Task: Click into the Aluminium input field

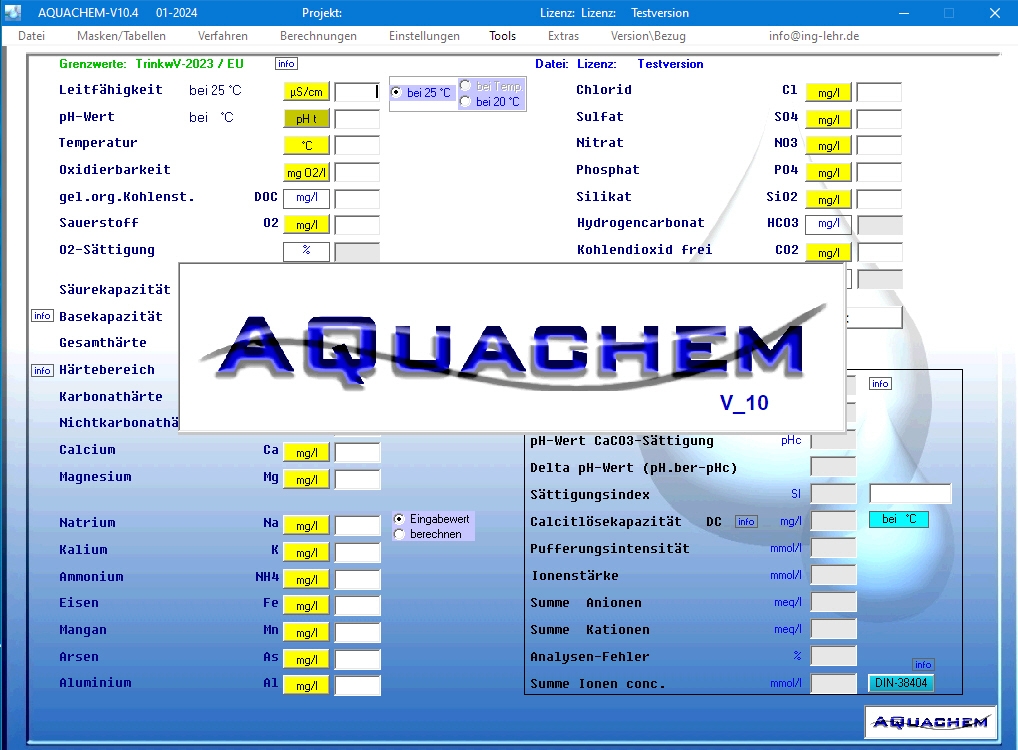Action: [357, 686]
